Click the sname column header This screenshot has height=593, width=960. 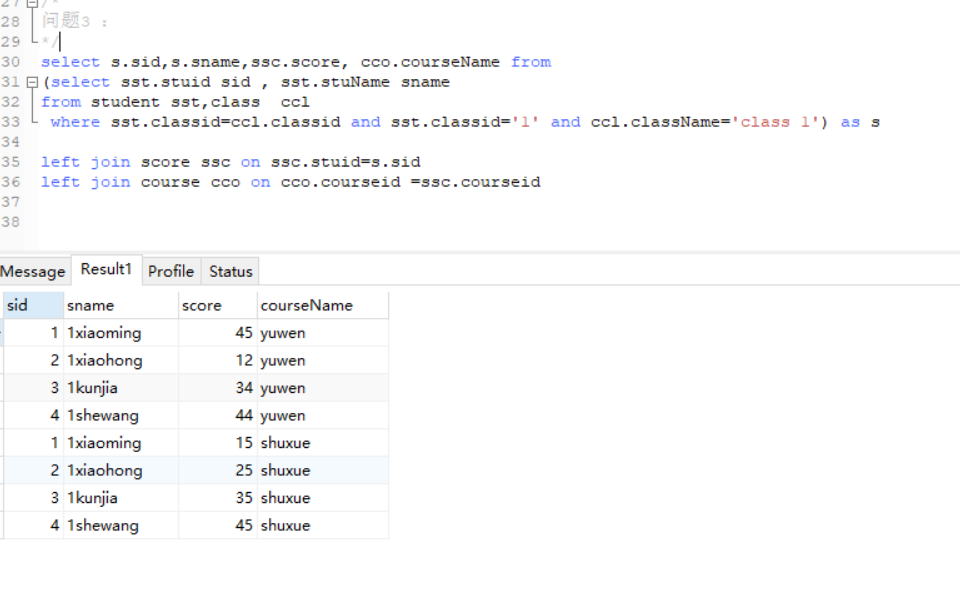(121, 305)
